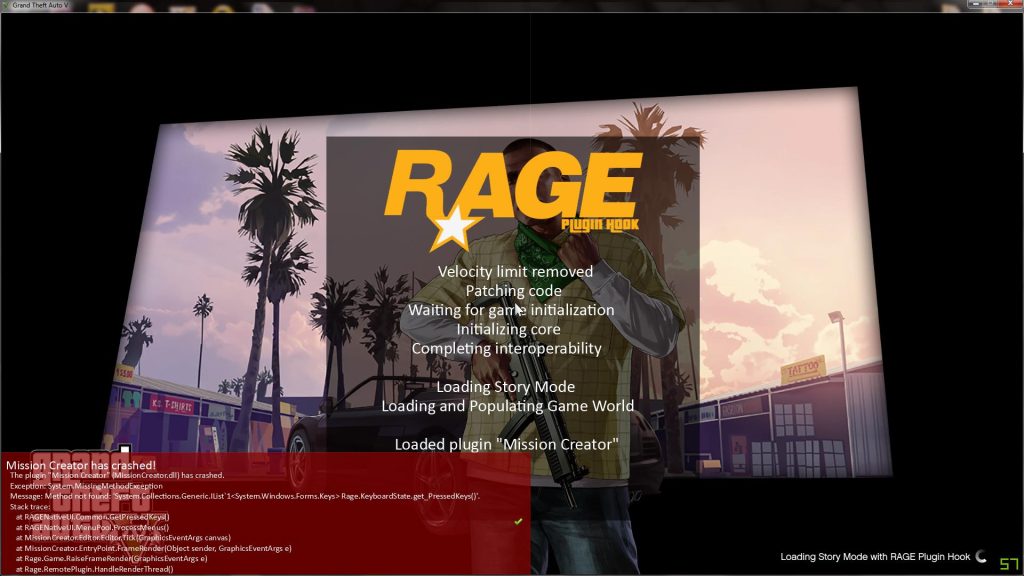The width and height of the screenshot is (1024, 576).
Task: Click the 'Velocity limit removed' loading message
Action: [x=517, y=271]
